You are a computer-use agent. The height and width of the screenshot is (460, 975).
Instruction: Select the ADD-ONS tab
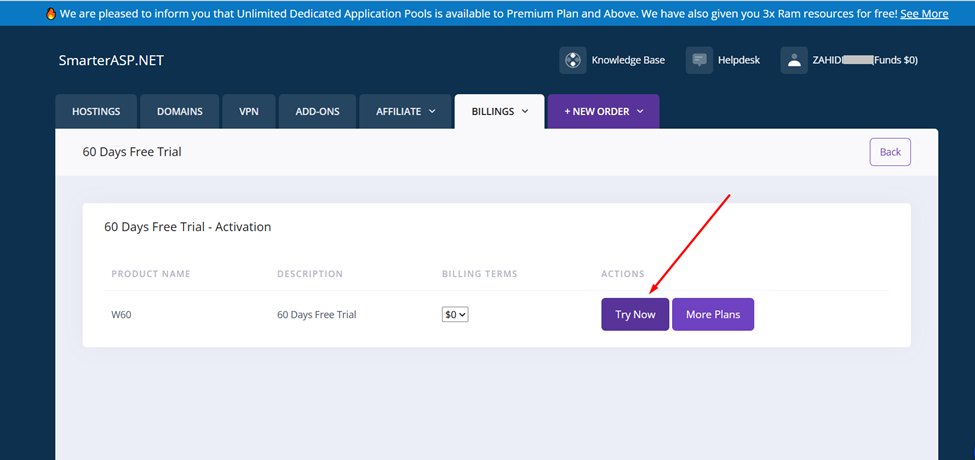(318, 112)
